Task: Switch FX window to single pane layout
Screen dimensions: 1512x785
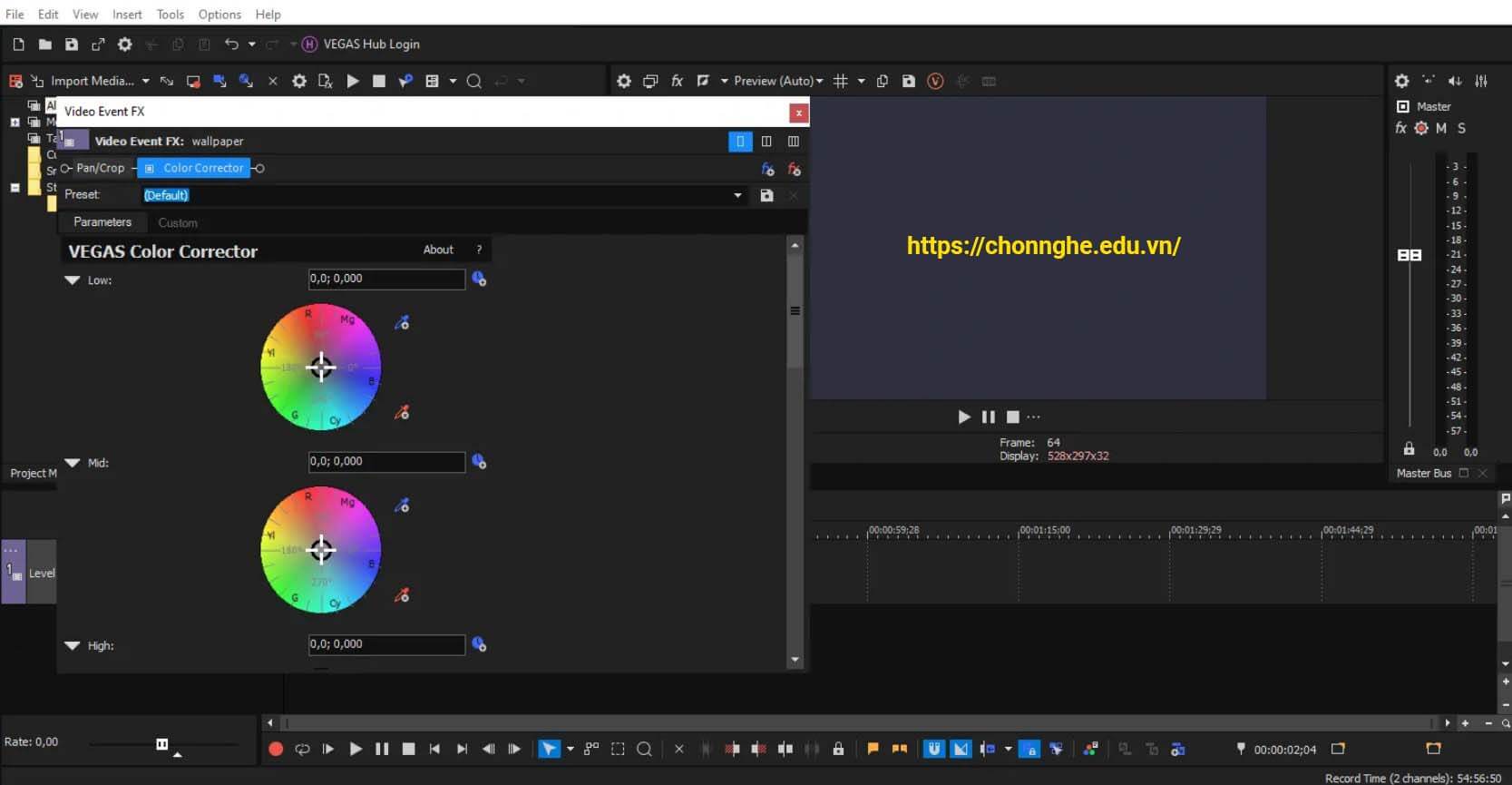Action: (740, 142)
